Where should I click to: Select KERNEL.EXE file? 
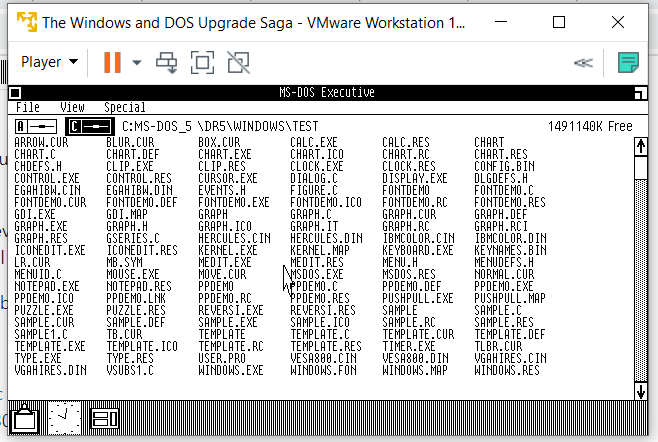click(x=228, y=251)
